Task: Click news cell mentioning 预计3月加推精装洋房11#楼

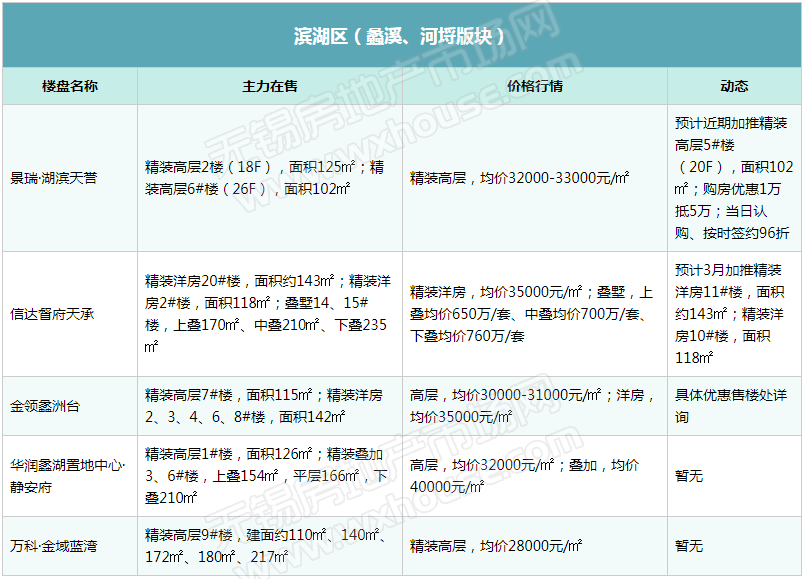Action: pyautogui.click(x=734, y=314)
